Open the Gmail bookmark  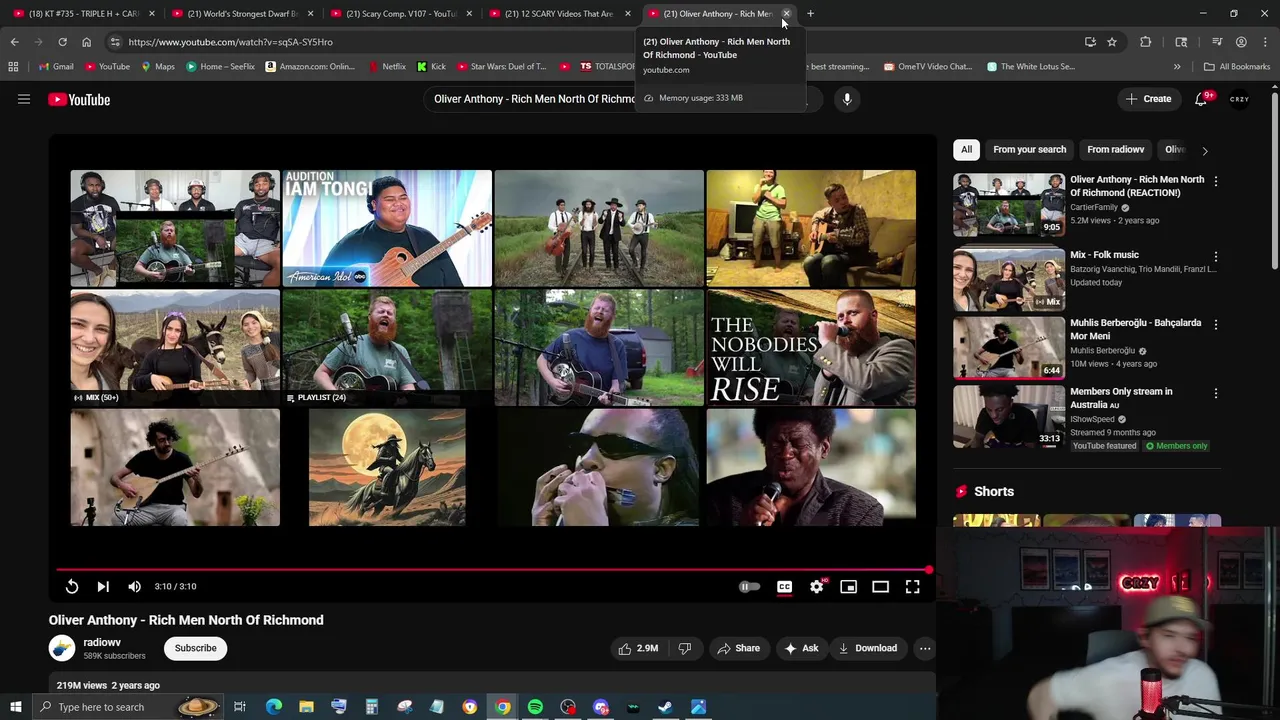pyautogui.click(x=56, y=67)
